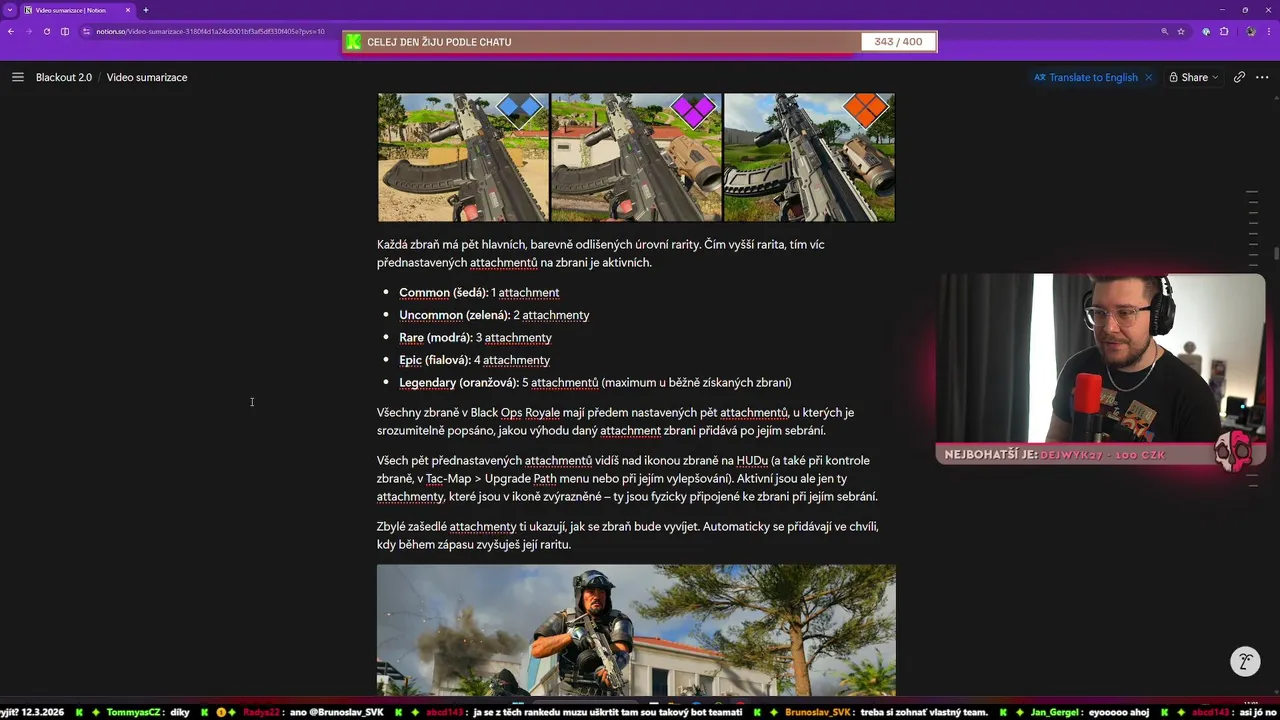Click the text Upgrade Path
Screen dimensions: 1280x720
(520, 479)
